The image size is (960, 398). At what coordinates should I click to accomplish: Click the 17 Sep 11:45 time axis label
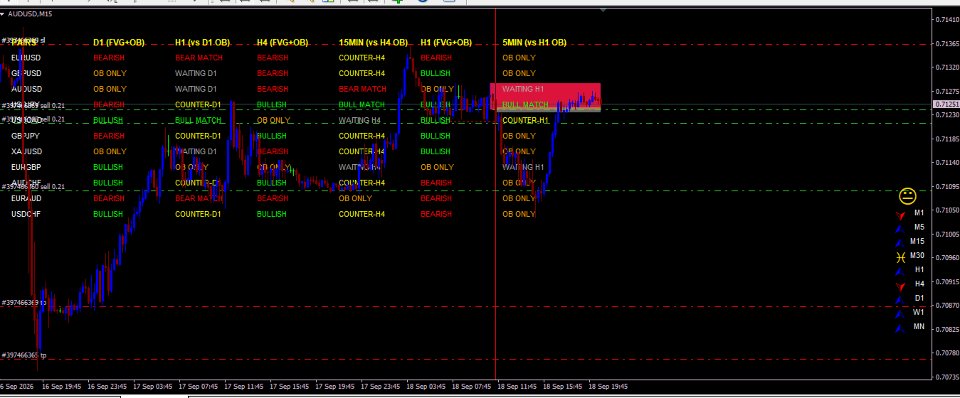244,386
